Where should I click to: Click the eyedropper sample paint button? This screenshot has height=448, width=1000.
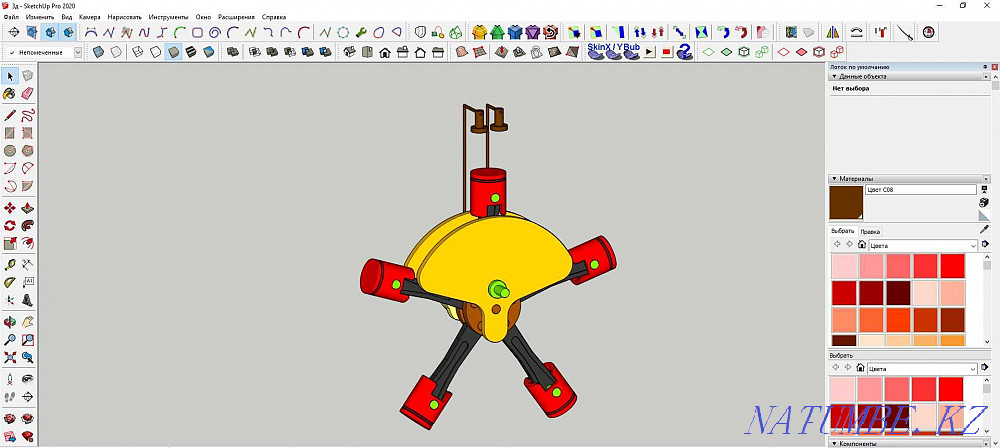(x=984, y=229)
